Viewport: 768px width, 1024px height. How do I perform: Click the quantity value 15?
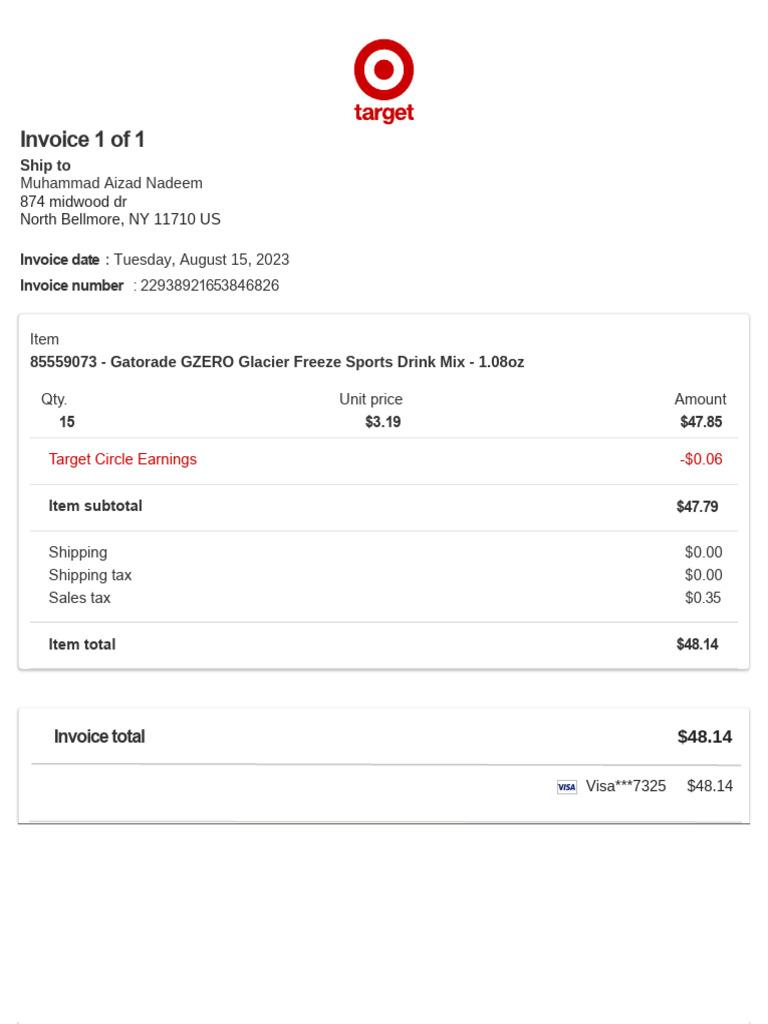click(x=67, y=422)
